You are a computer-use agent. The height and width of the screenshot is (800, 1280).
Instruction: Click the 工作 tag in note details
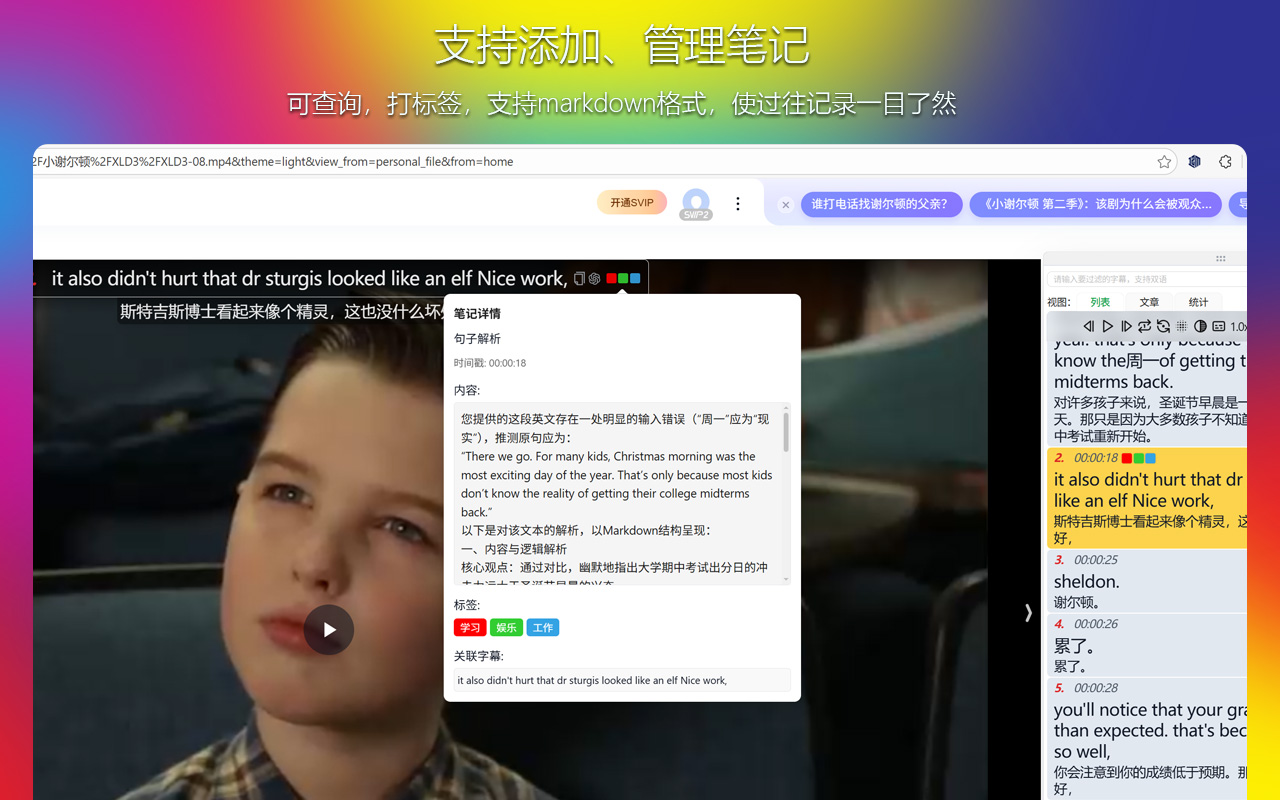tap(543, 628)
